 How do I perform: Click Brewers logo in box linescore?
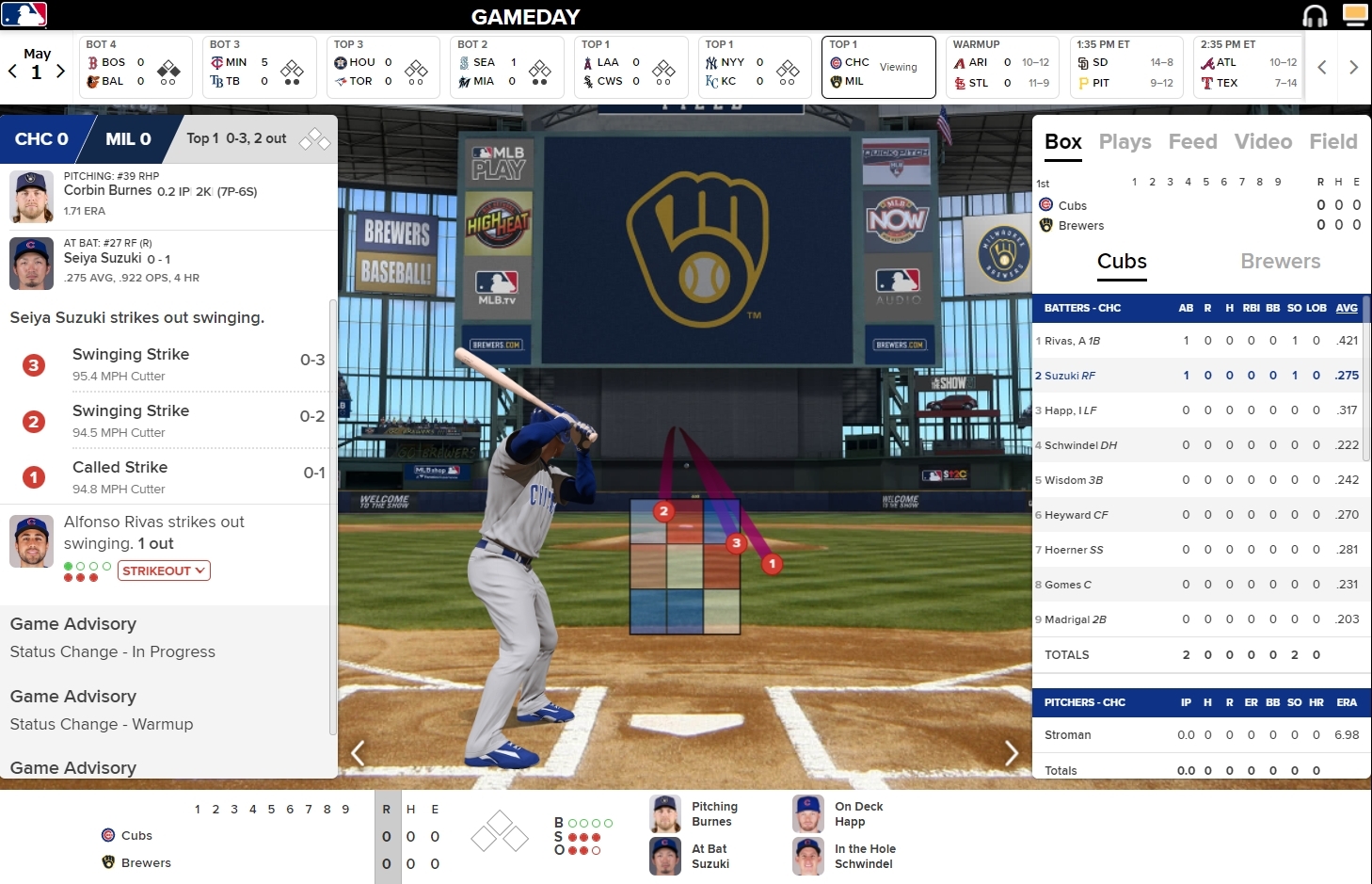(x=1045, y=225)
